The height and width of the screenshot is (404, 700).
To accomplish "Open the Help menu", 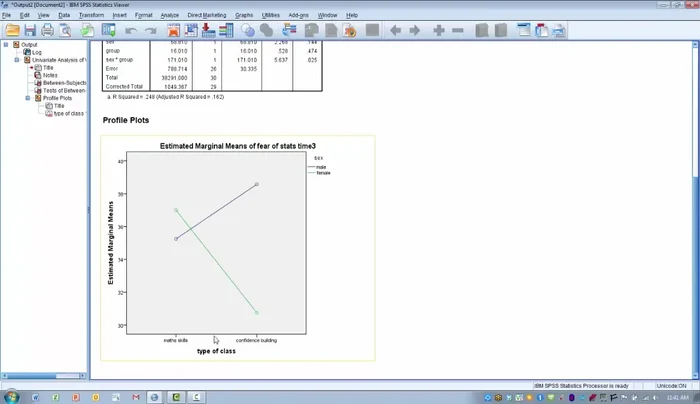I will pos(352,15).
